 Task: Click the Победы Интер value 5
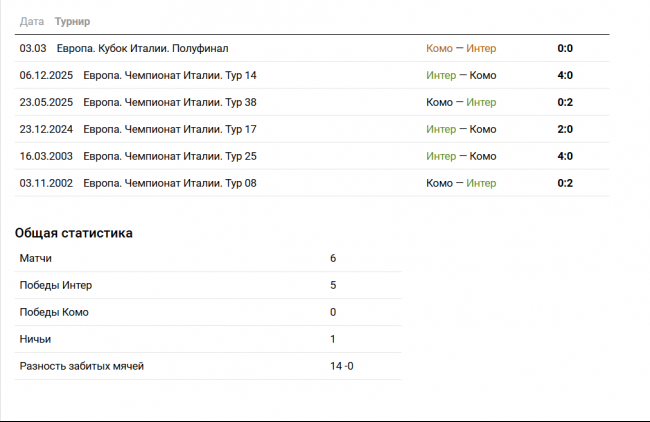333,285
